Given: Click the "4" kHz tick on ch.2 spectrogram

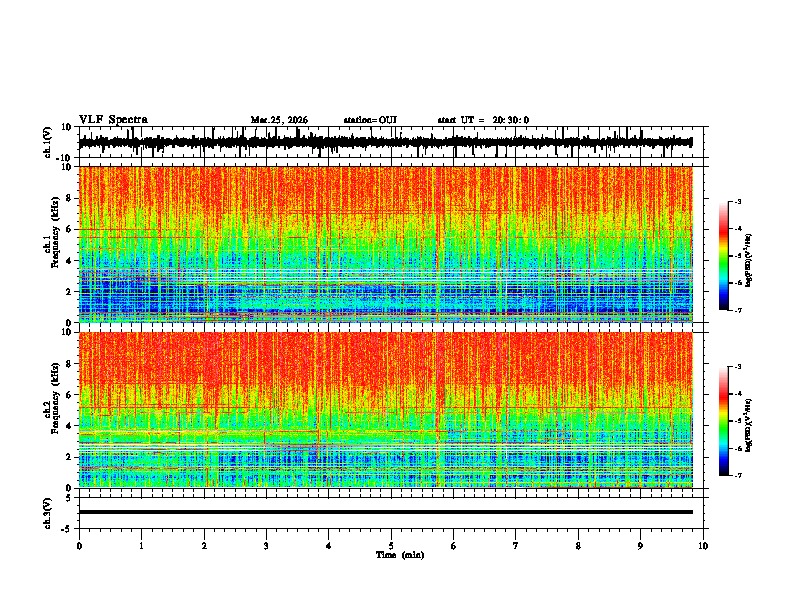Looking at the screenshot, I should [x=70, y=426].
